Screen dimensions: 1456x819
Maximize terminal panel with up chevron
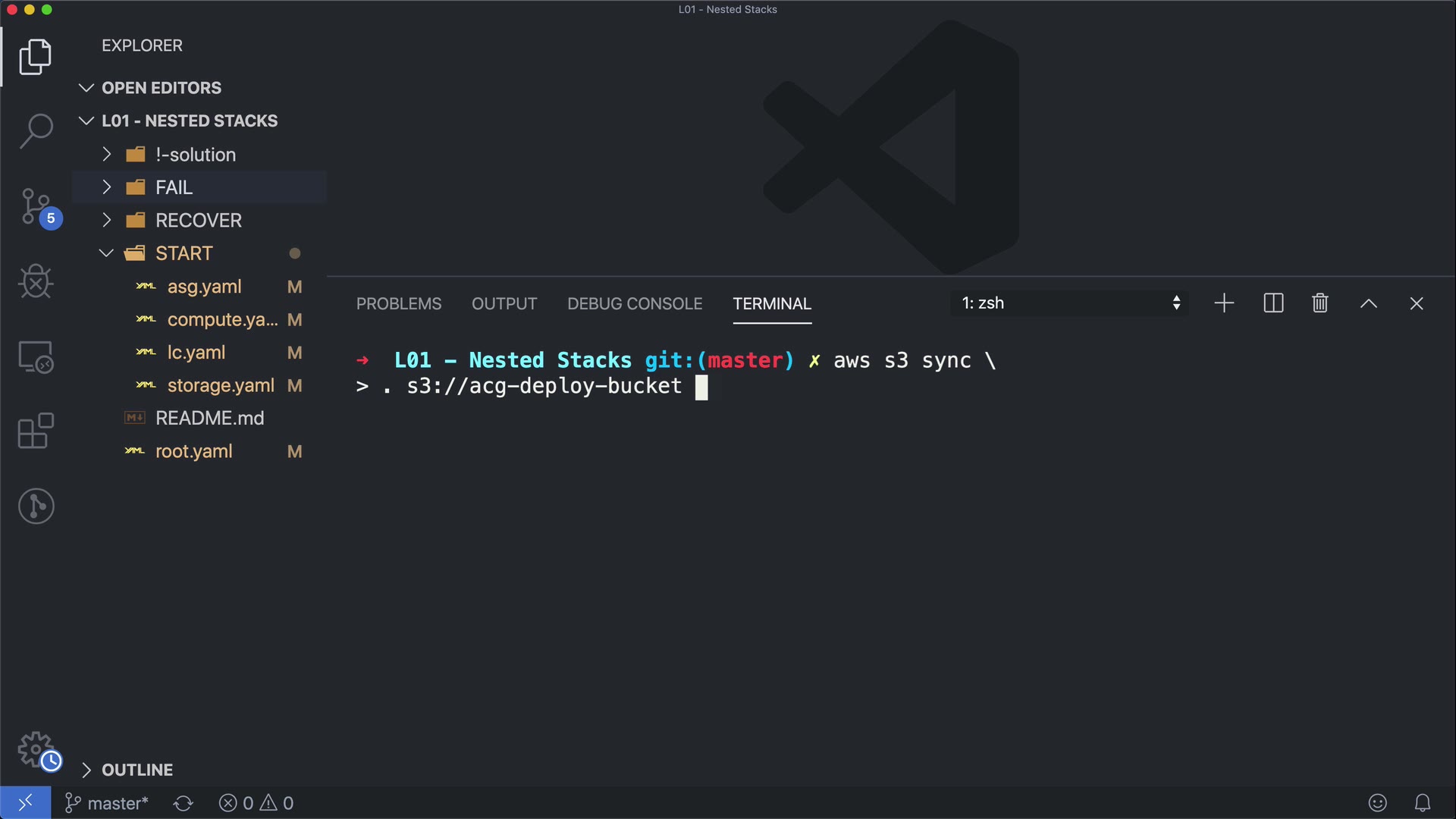(x=1368, y=303)
